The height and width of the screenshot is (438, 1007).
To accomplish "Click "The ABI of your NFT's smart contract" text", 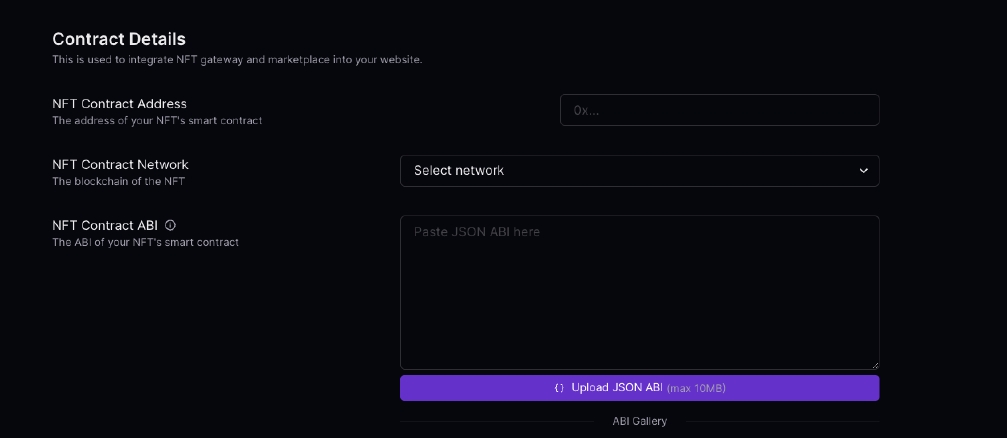I will tap(145, 242).
